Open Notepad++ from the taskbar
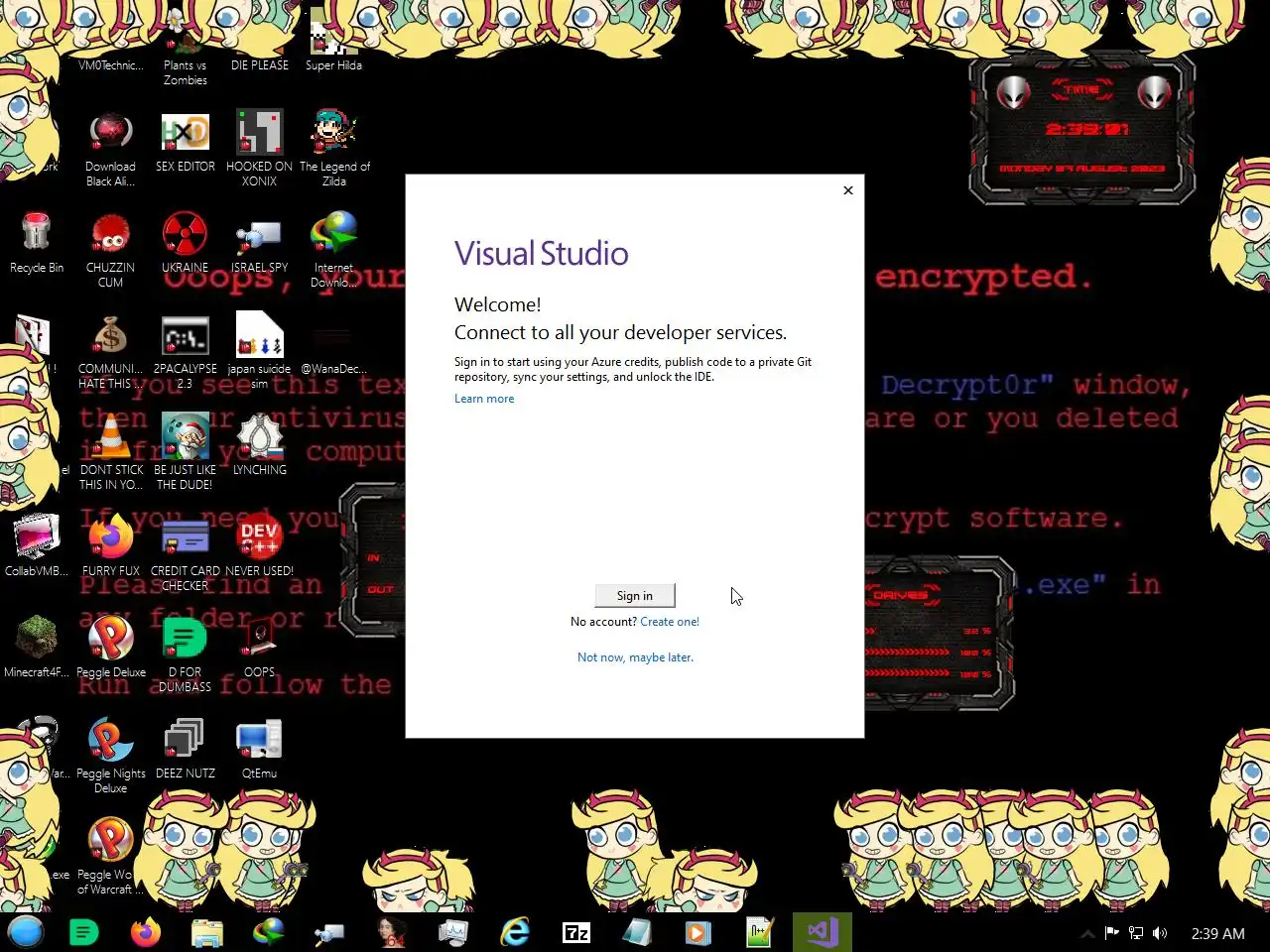The image size is (1270, 952). [x=760, y=932]
